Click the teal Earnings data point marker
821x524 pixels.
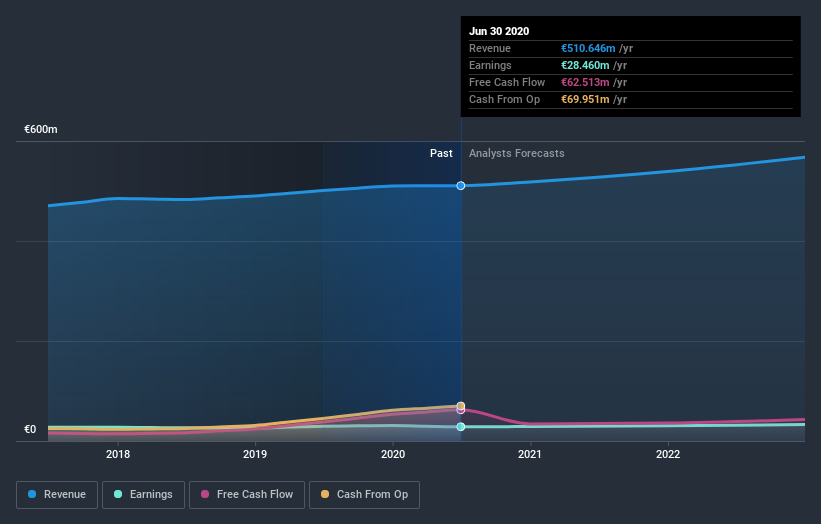[x=461, y=427]
